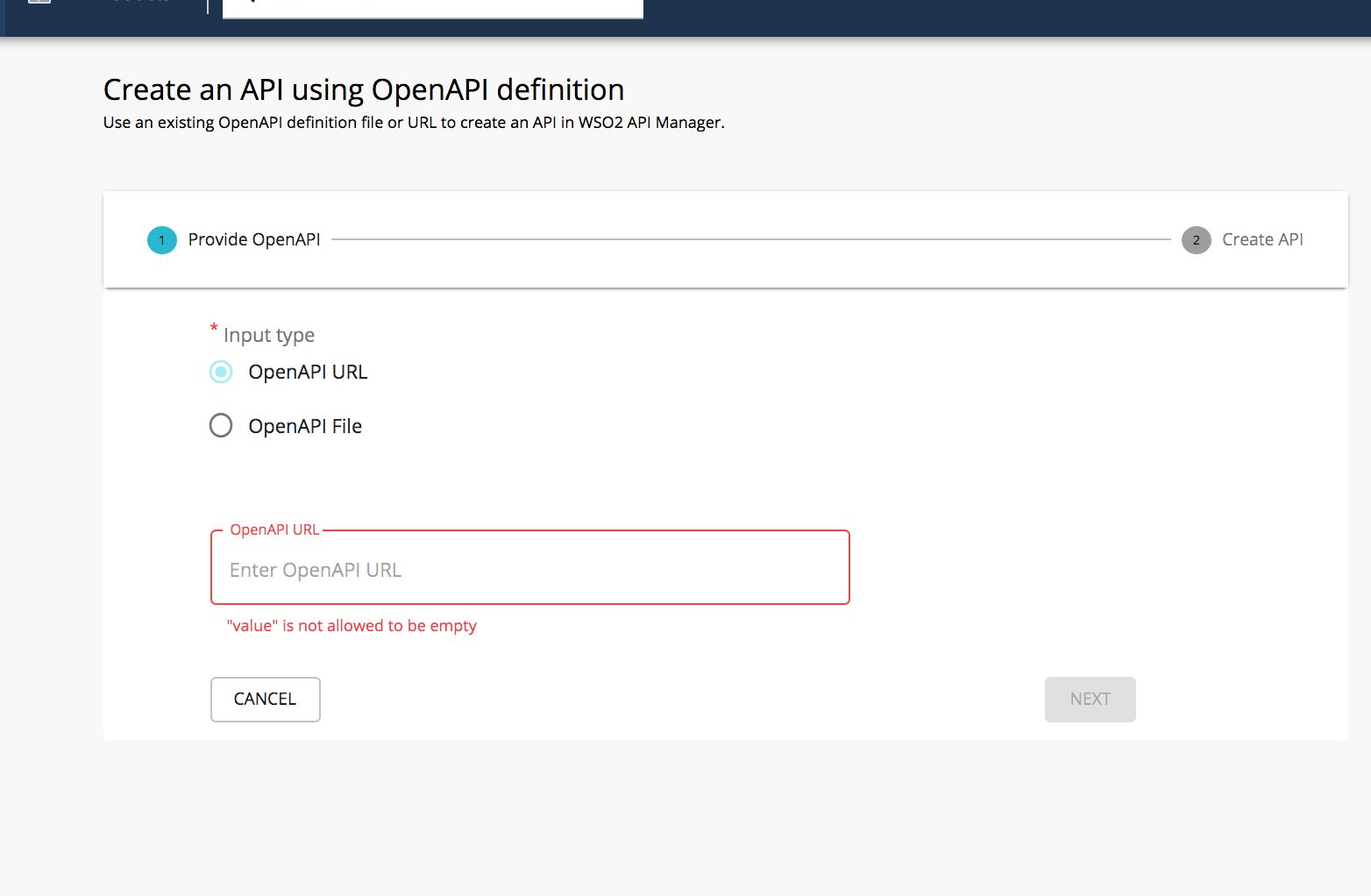Click the empty value error message
Viewport: 1371px width, 896px height.
352,625
